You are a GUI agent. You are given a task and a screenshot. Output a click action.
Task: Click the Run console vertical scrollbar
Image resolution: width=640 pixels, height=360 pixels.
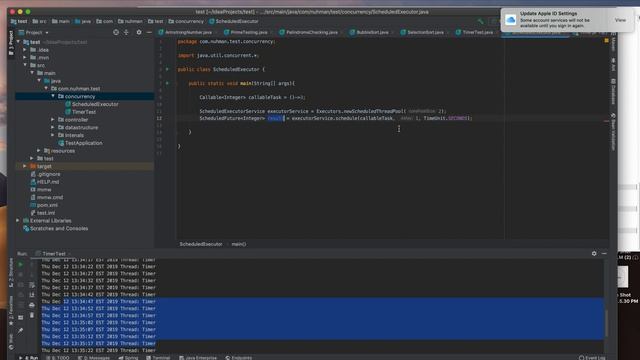tap(606, 322)
